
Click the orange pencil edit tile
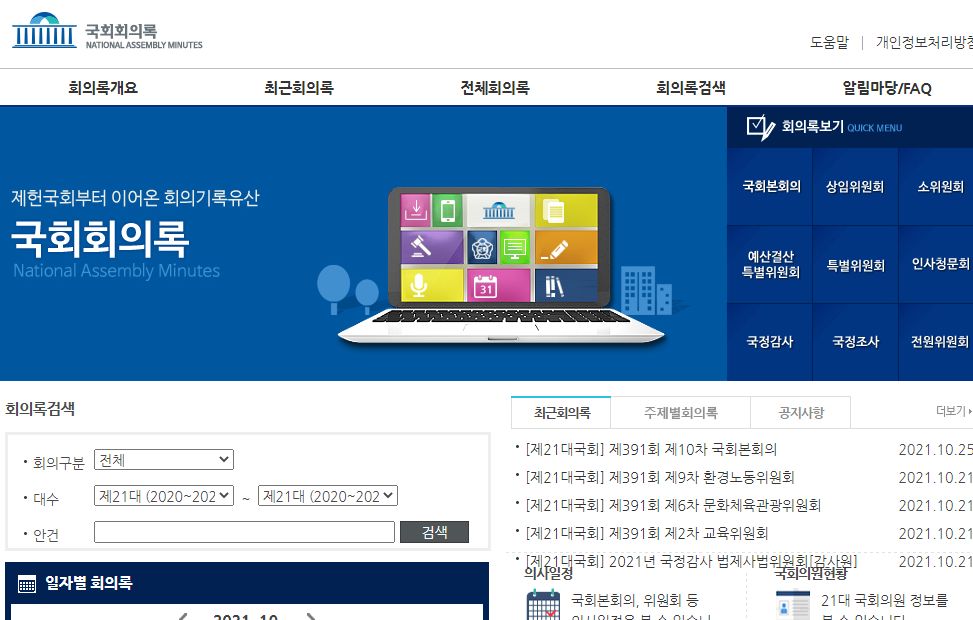[x=566, y=247]
